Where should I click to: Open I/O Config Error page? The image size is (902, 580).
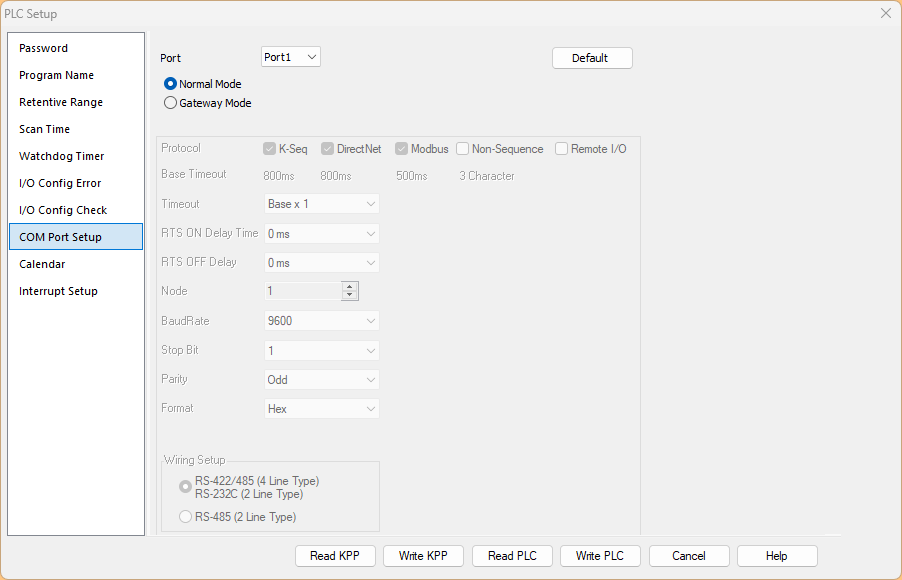(76, 184)
